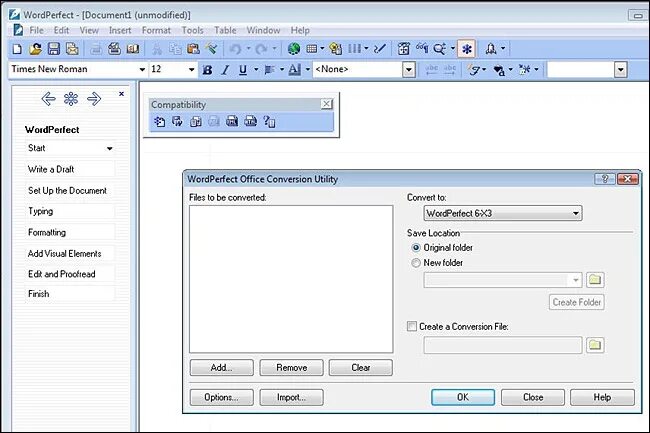Save the document with the floppy icon
This screenshot has width=650, height=433.
pyautogui.click(x=54, y=49)
